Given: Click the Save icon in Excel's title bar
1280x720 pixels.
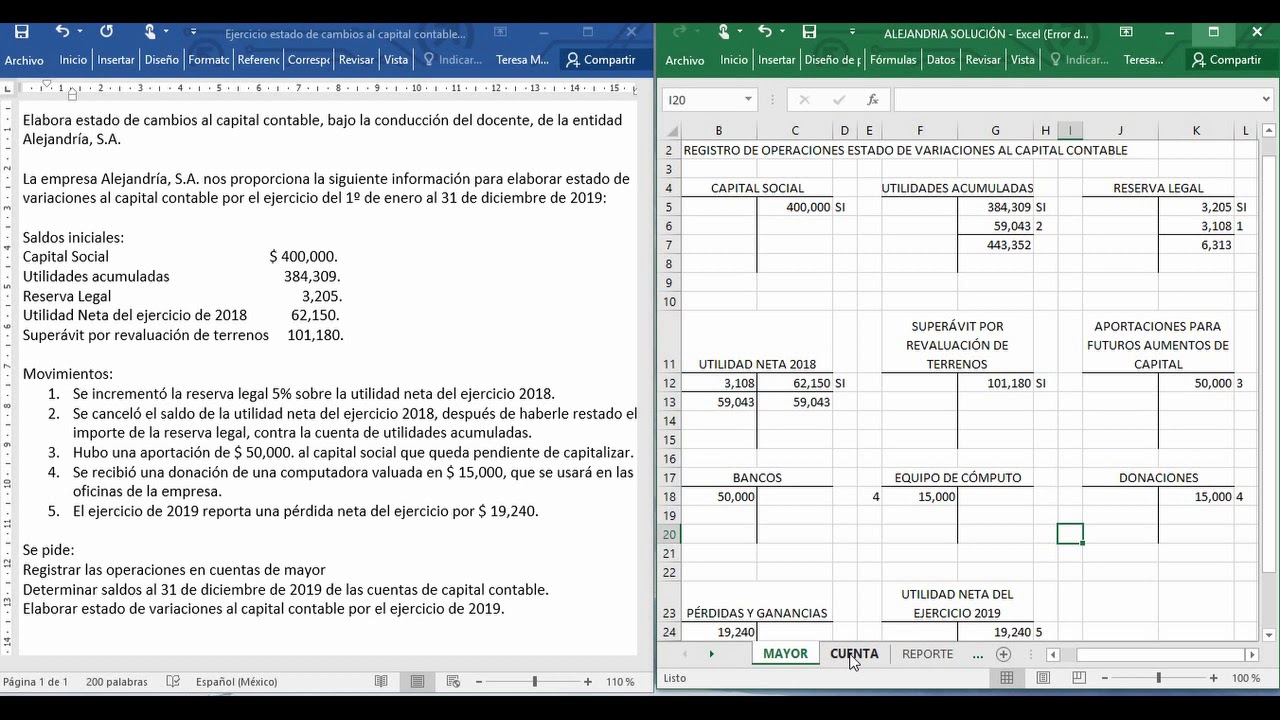Looking at the screenshot, I should [x=809, y=32].
